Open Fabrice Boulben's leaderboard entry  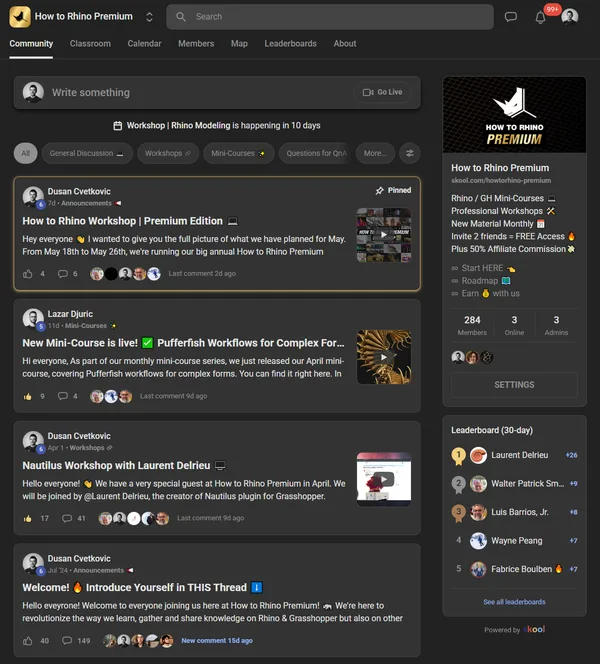coord(514,569)
